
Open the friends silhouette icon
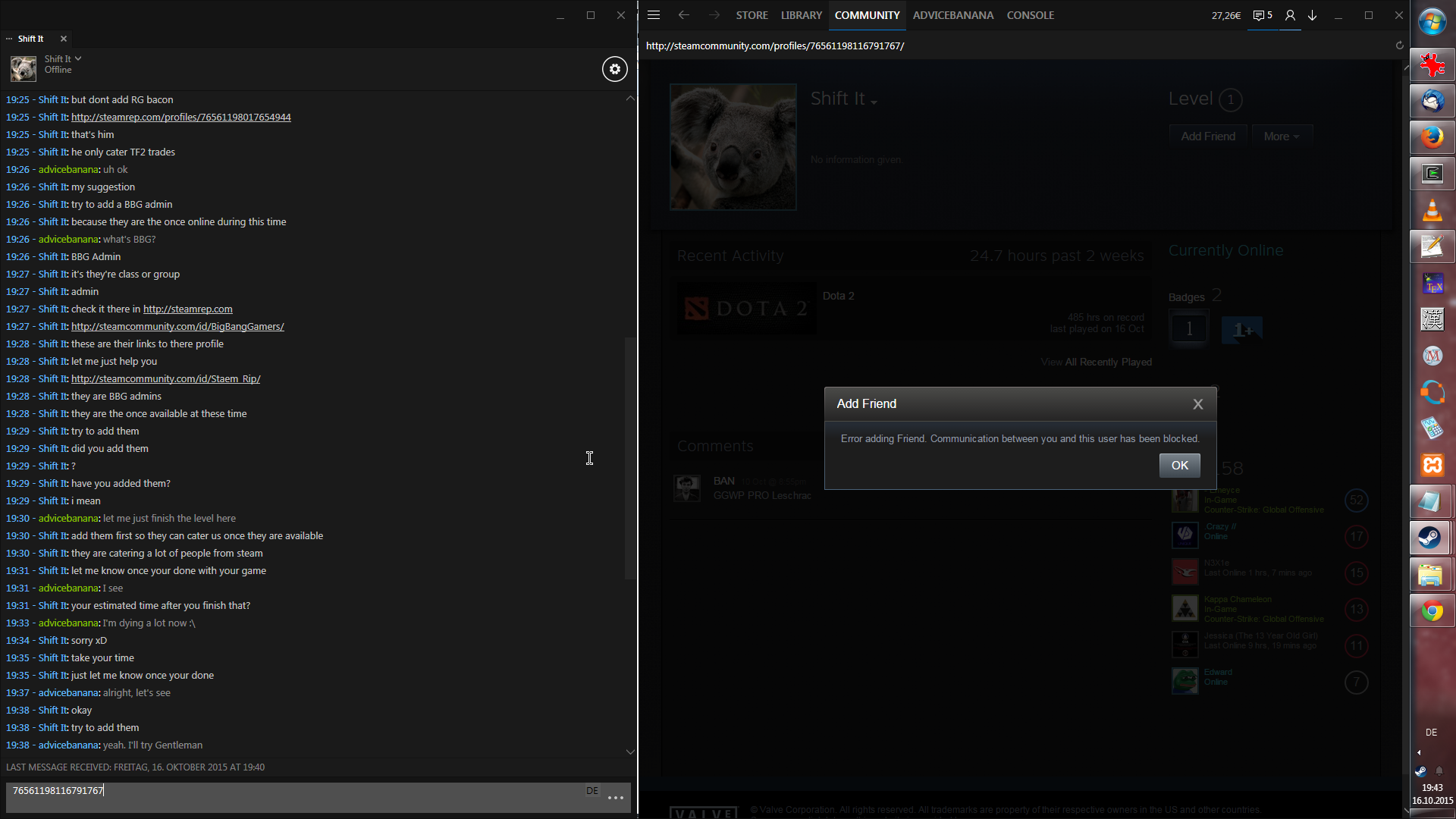1290,15
